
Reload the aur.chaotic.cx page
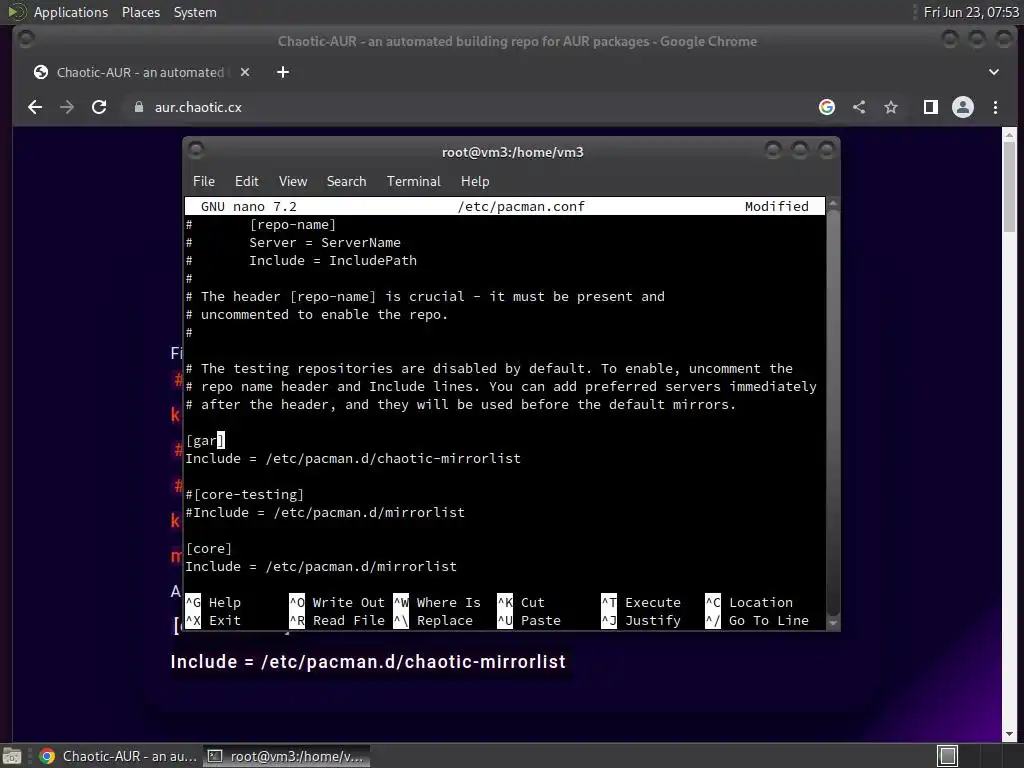click(x=99, y=107)
